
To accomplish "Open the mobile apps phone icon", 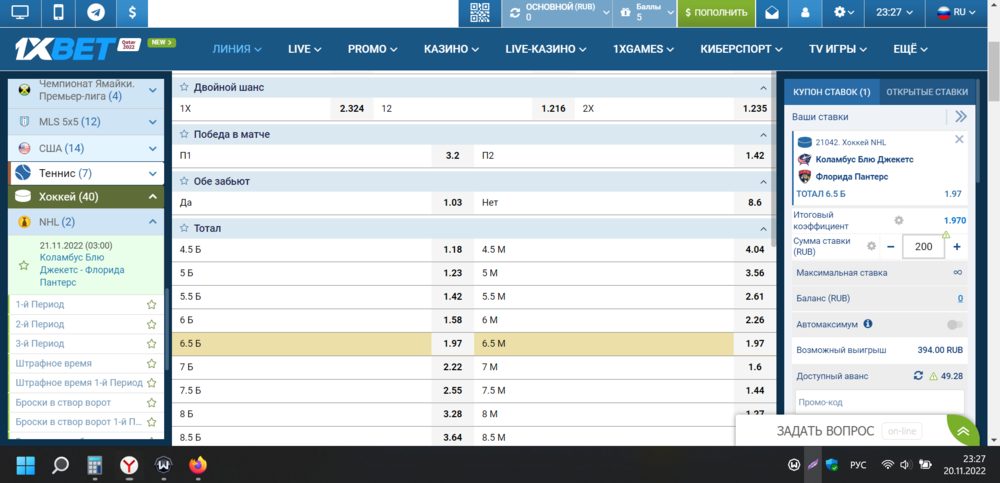I will click(x=58, y=12).
